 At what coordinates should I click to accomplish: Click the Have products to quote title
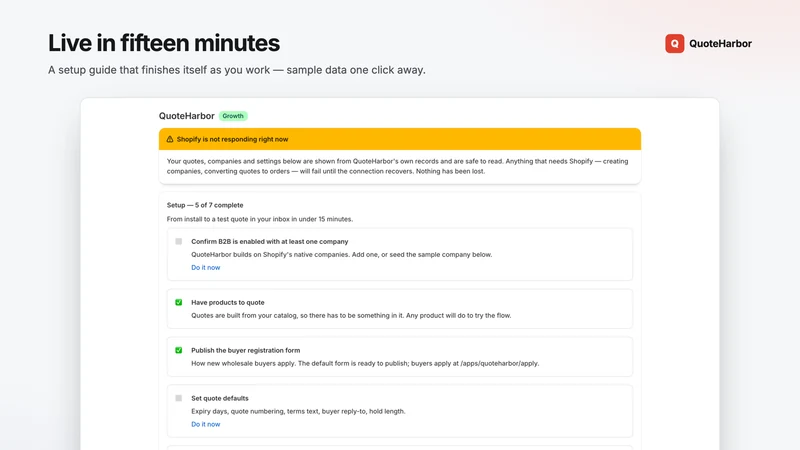click(228, 302)
